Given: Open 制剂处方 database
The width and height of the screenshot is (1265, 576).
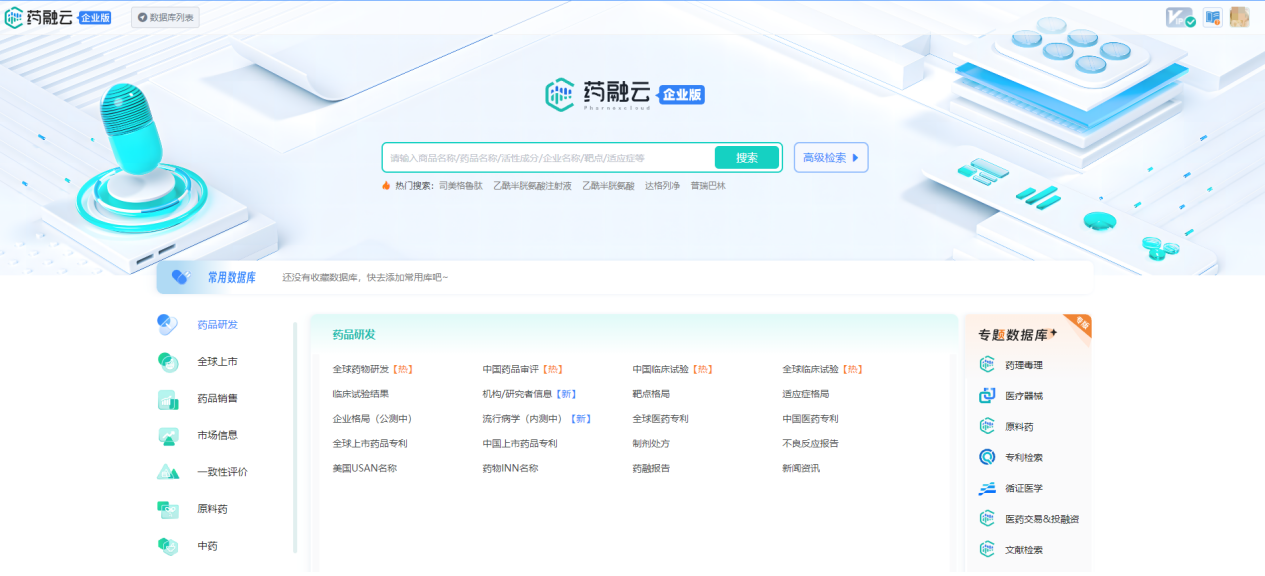Looking at the screenshot, I should point(651,443).
